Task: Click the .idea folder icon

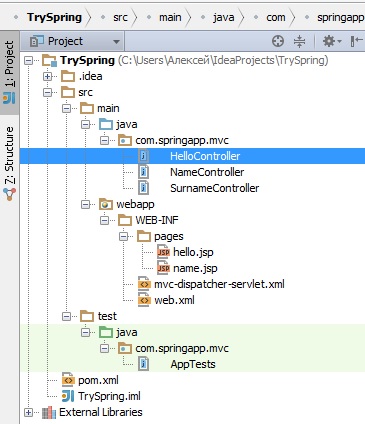Action: coord(68,76)
